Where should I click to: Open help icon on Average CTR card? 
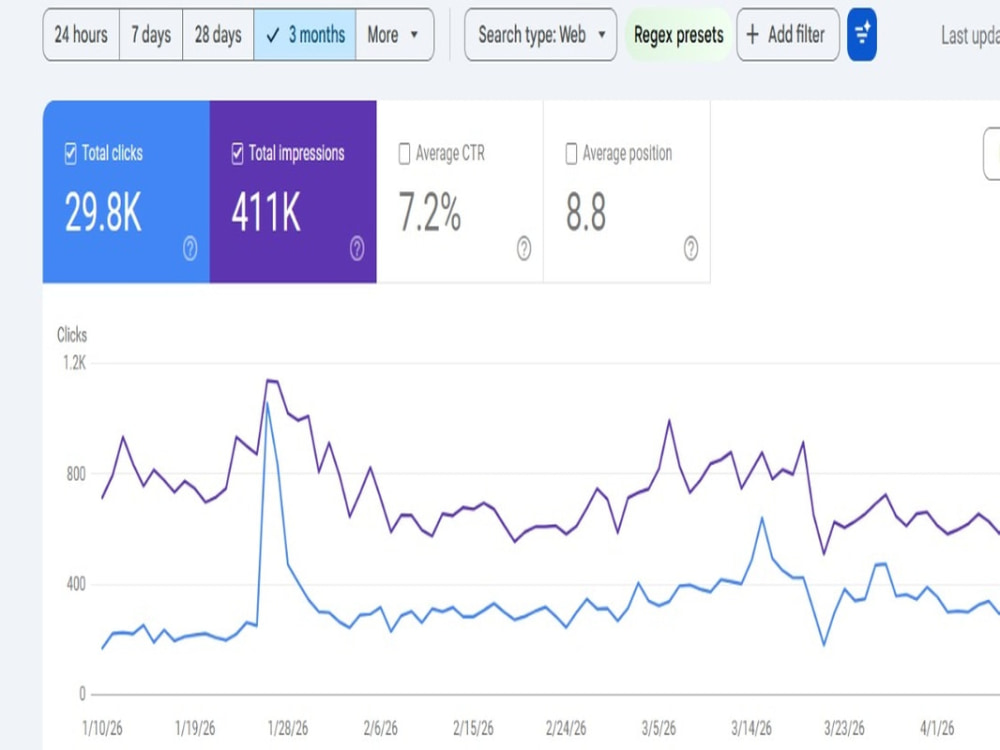pyautogui.click(x=524, y=248)
